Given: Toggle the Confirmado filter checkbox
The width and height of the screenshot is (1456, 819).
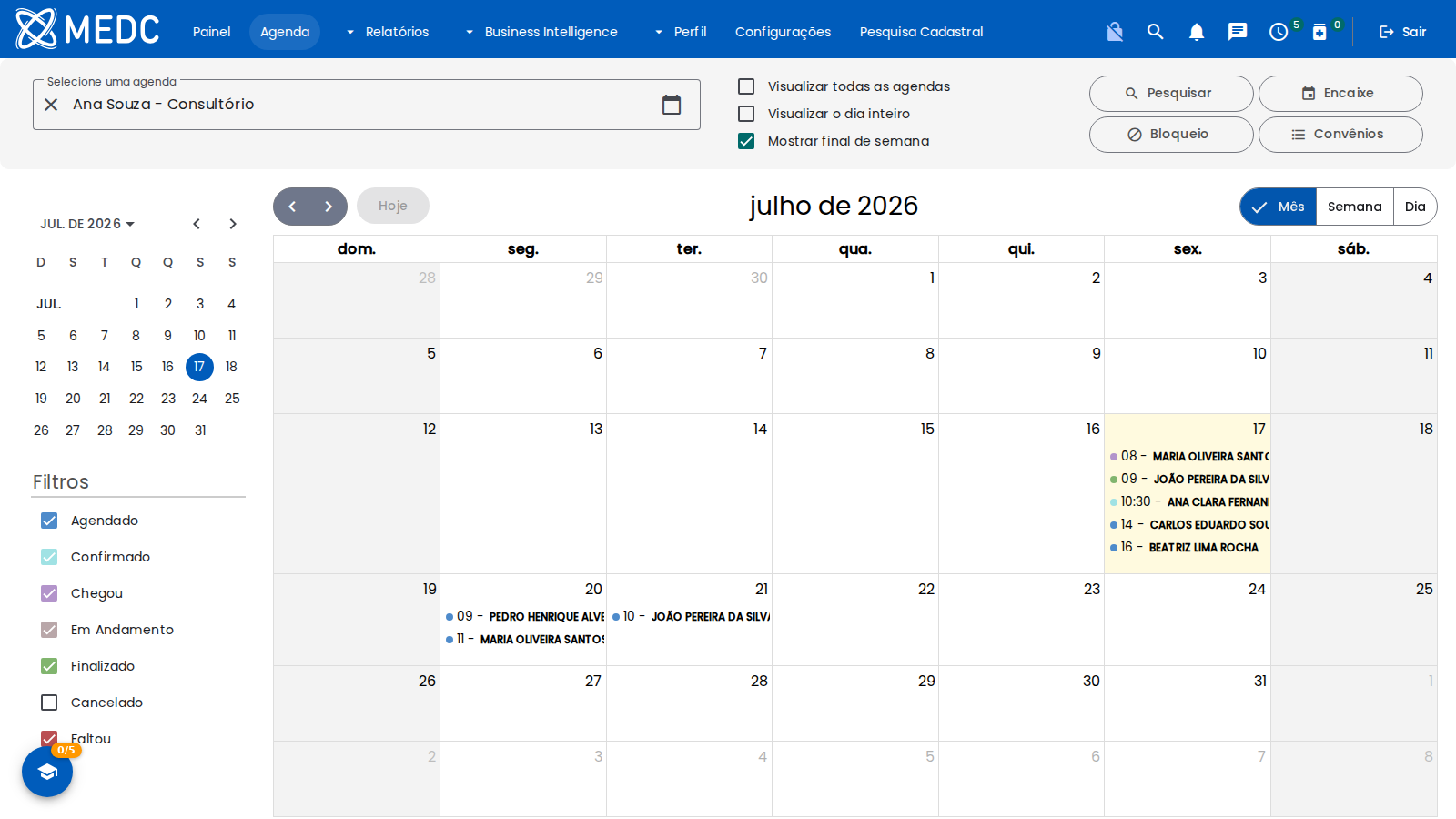Looking at the screenshot, I should tap(49, 557).
